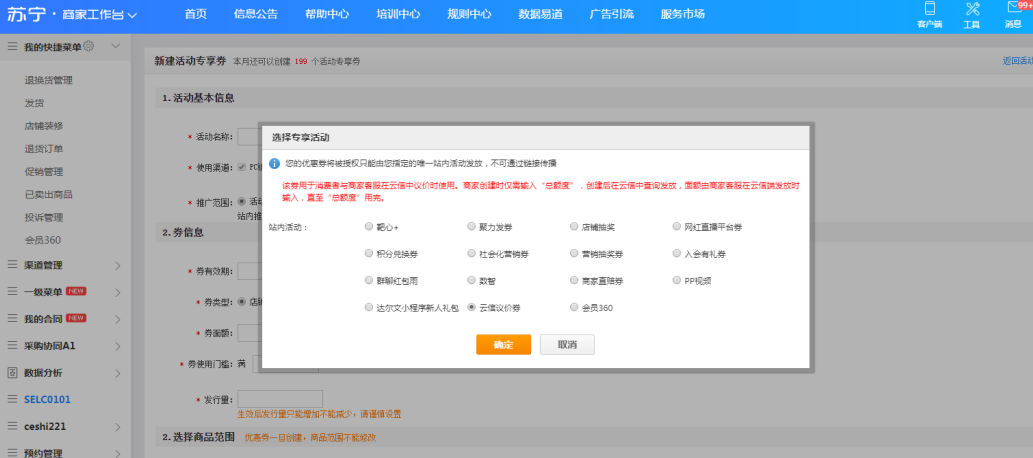Click the menu icon left of 预约管理
Image resolution: width=1033 pixels, height=458 pixels.
(x=12, y=453)
